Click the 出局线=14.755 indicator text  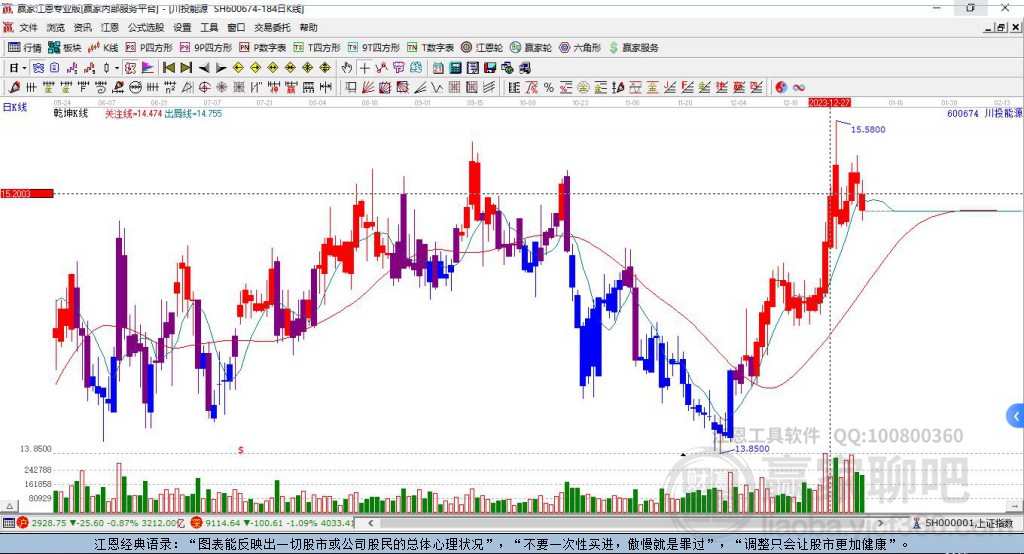coord(193,114)
